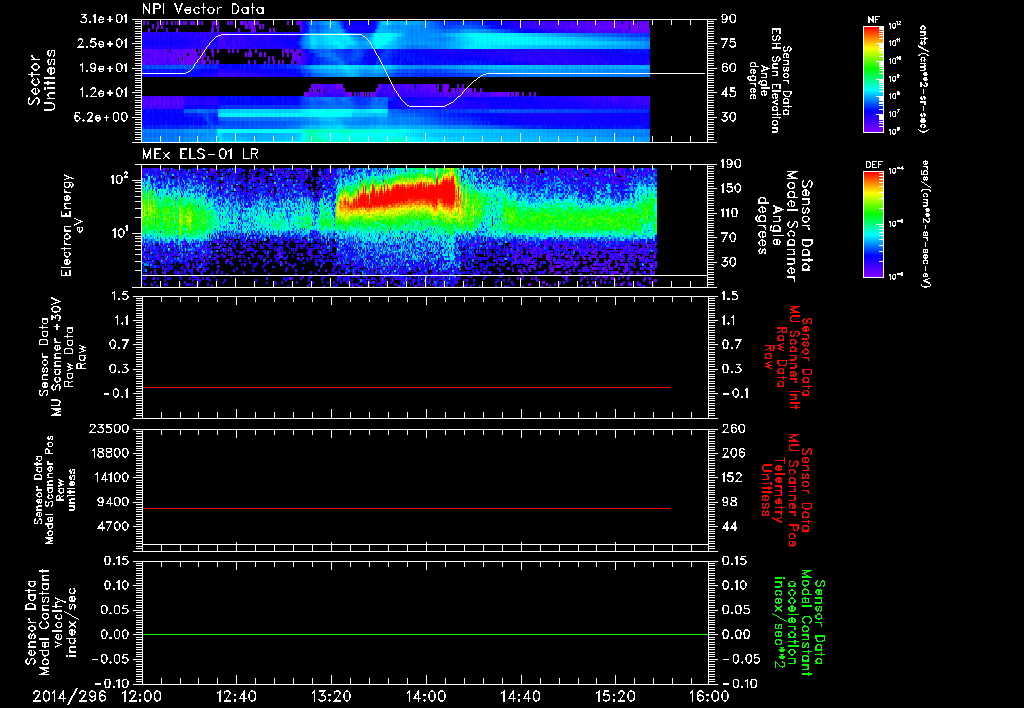Click the green line in velocity panel
Image resolution: width=1024 pixels, height=708 pixels.
[x=424, y=634]
